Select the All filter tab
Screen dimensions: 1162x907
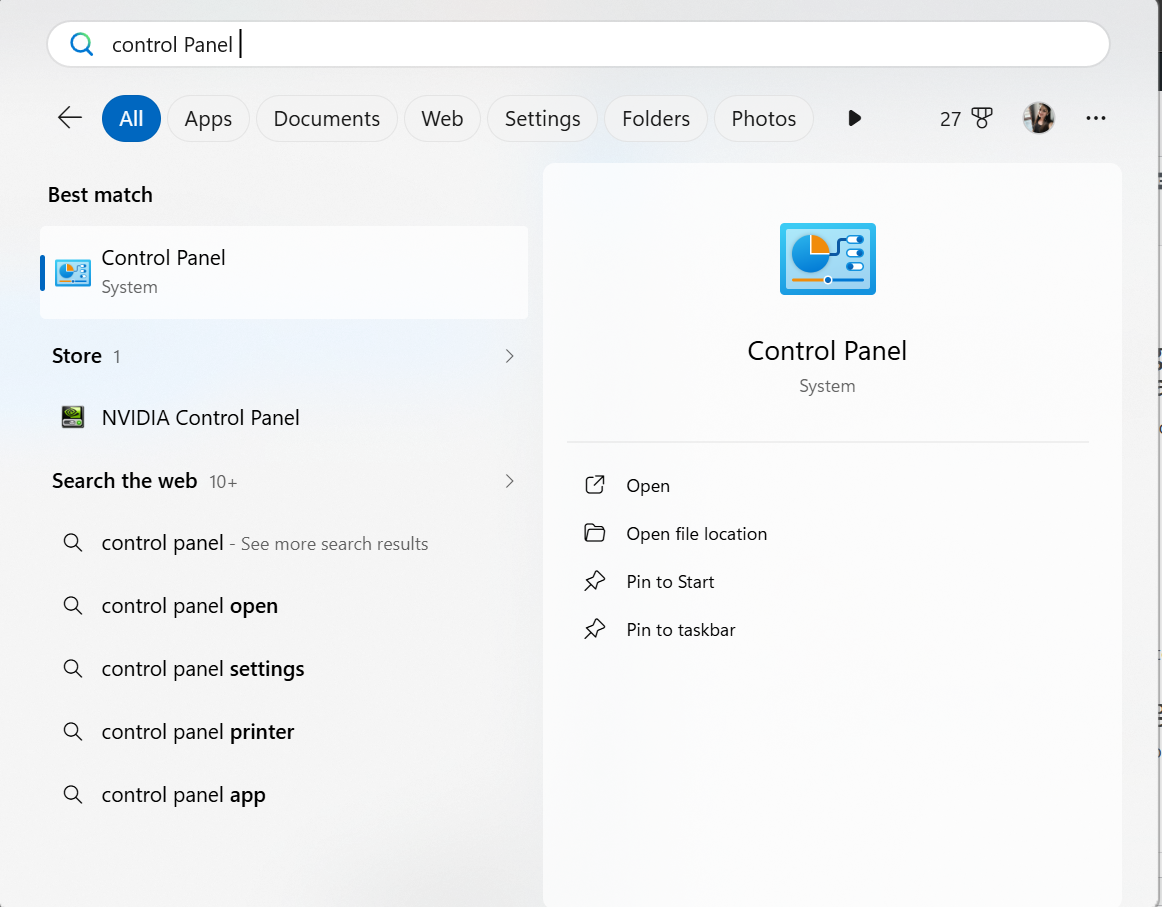(131, 119)
